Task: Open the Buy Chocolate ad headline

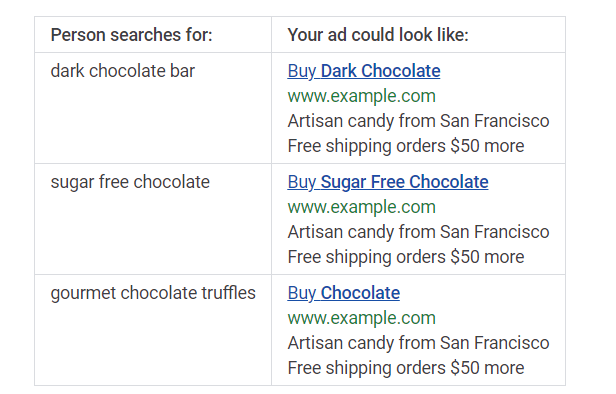Action: [344, 293]
